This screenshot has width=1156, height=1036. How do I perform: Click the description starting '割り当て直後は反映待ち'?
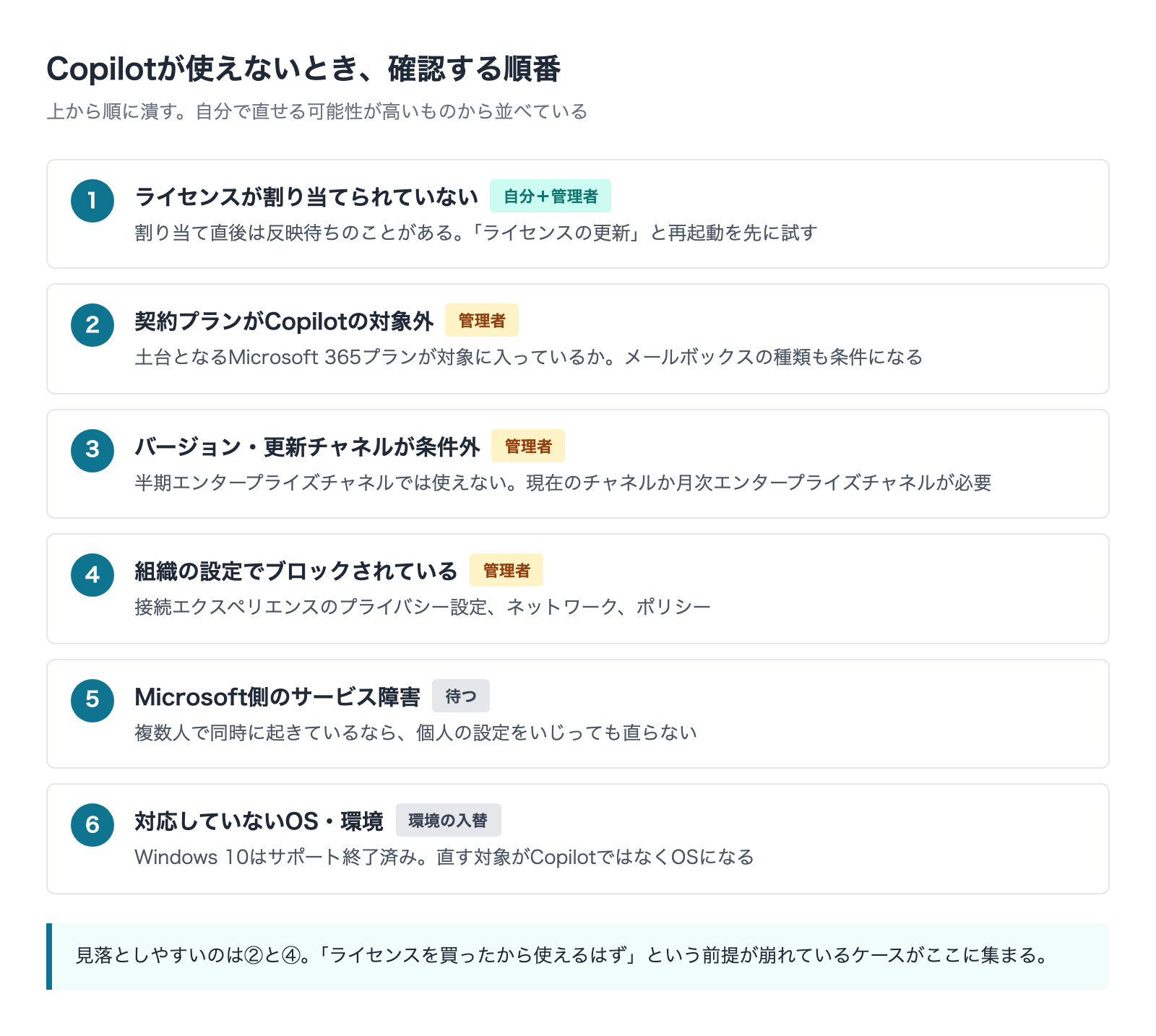point(476,233)
